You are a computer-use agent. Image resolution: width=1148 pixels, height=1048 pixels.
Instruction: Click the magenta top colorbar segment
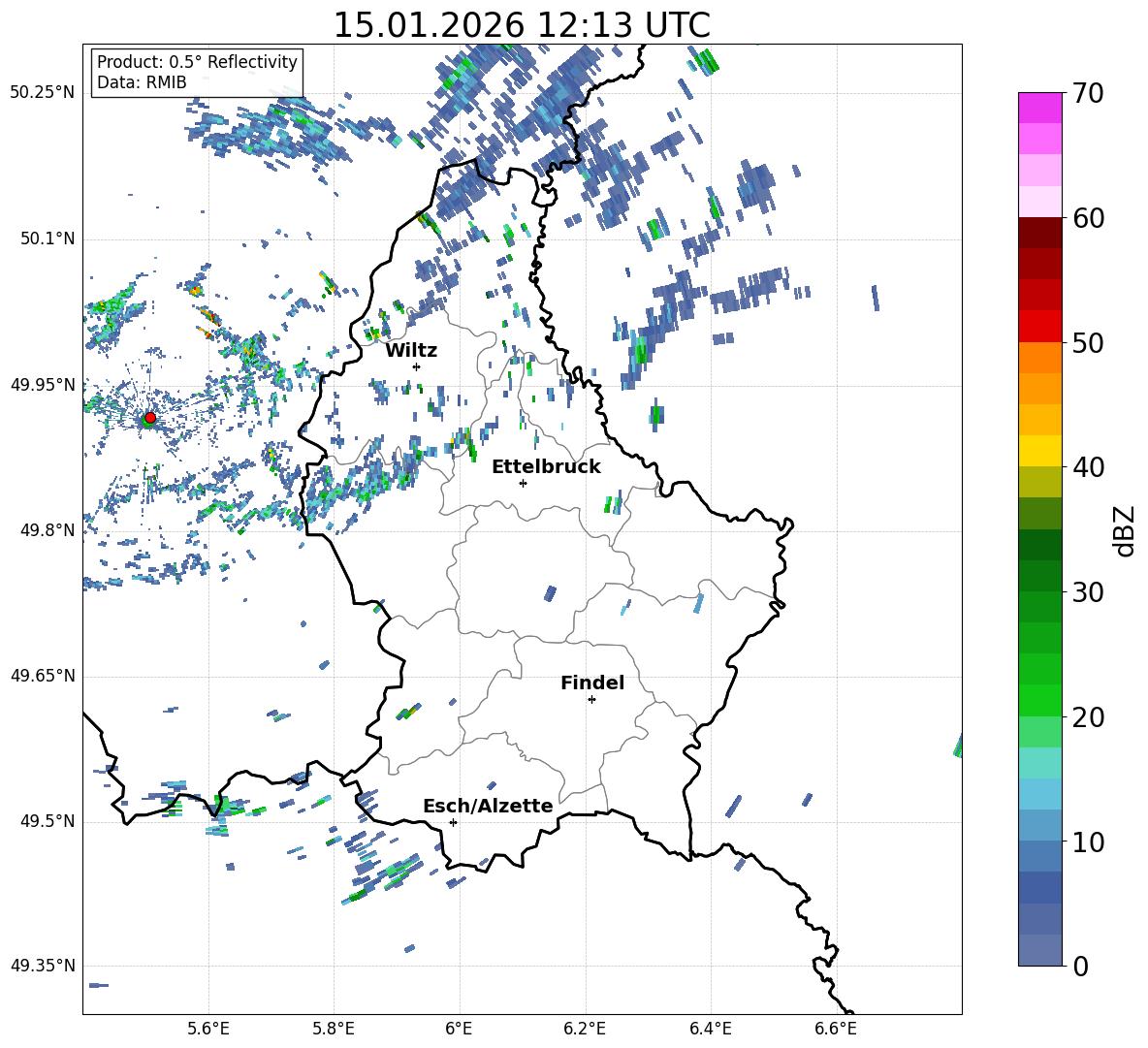click(1039, 109)
